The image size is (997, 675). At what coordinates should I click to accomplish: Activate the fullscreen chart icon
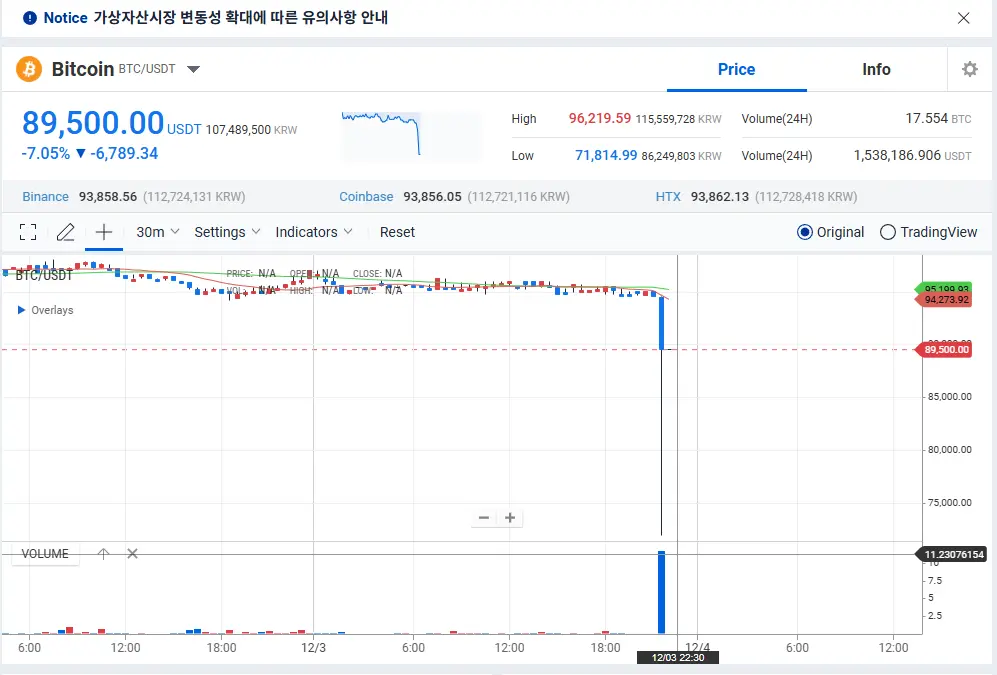[x=28, y=231]
